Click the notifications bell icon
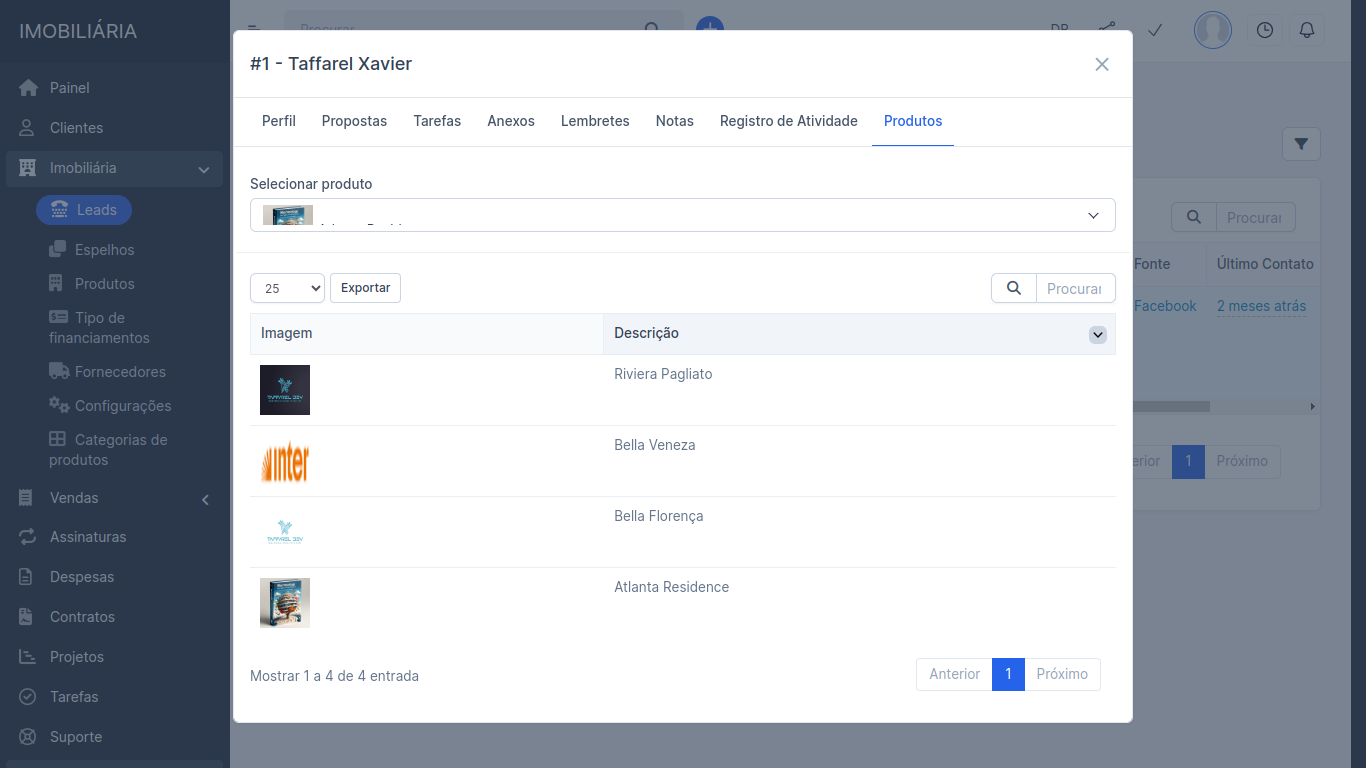Screen dimensions: 1366x768 [1306, 30]
